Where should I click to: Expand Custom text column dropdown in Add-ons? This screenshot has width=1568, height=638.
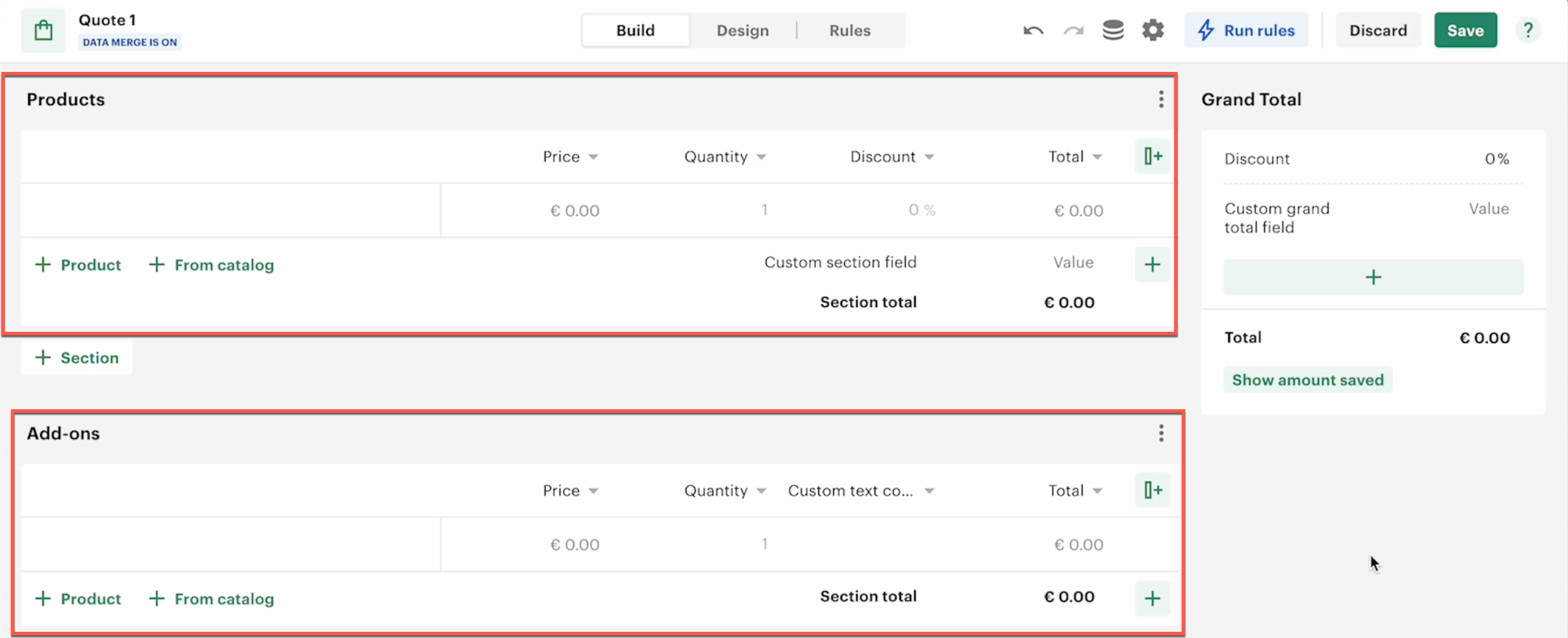(929, 491)
